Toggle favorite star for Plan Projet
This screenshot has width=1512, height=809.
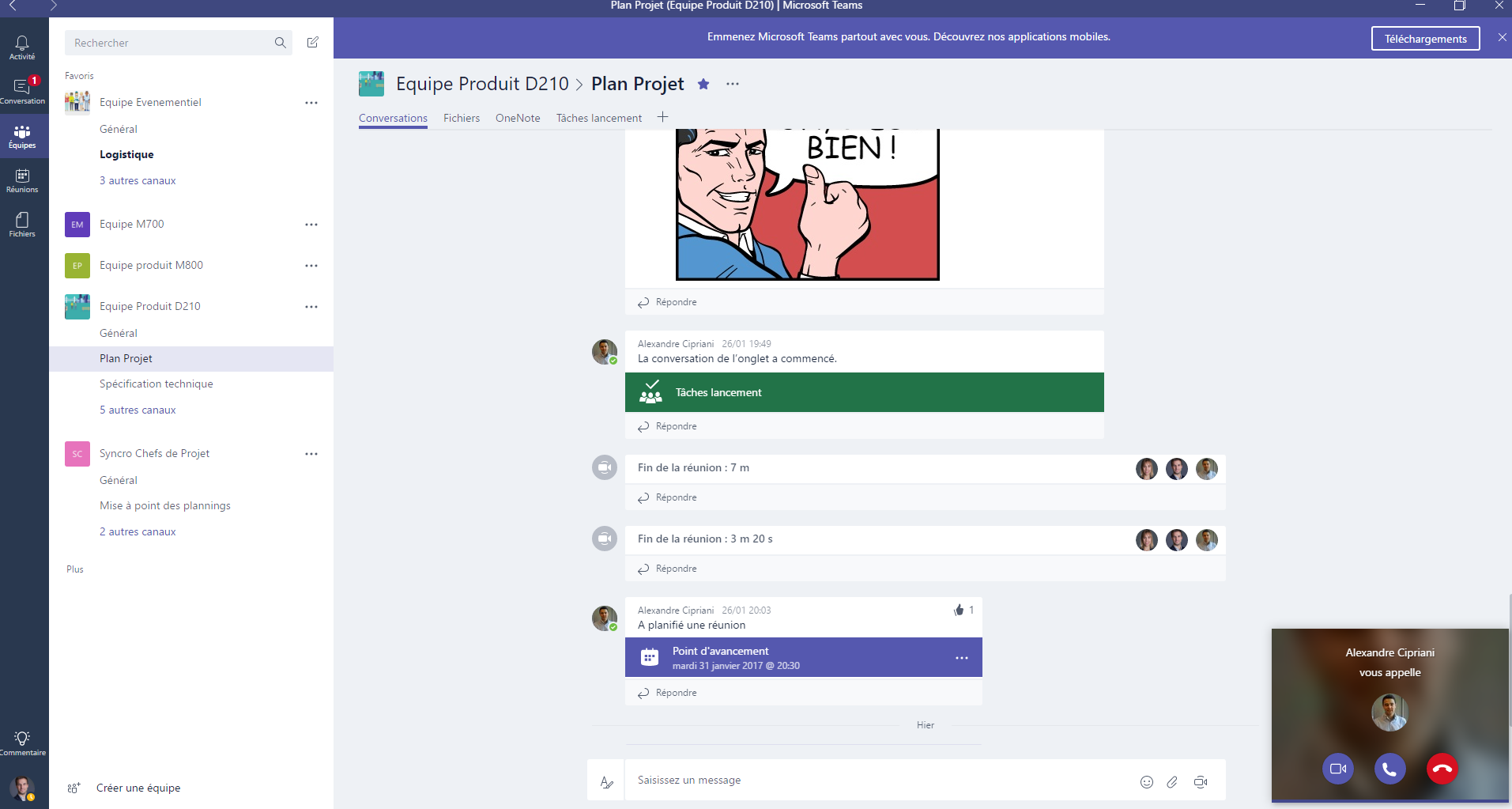point(703,84)
